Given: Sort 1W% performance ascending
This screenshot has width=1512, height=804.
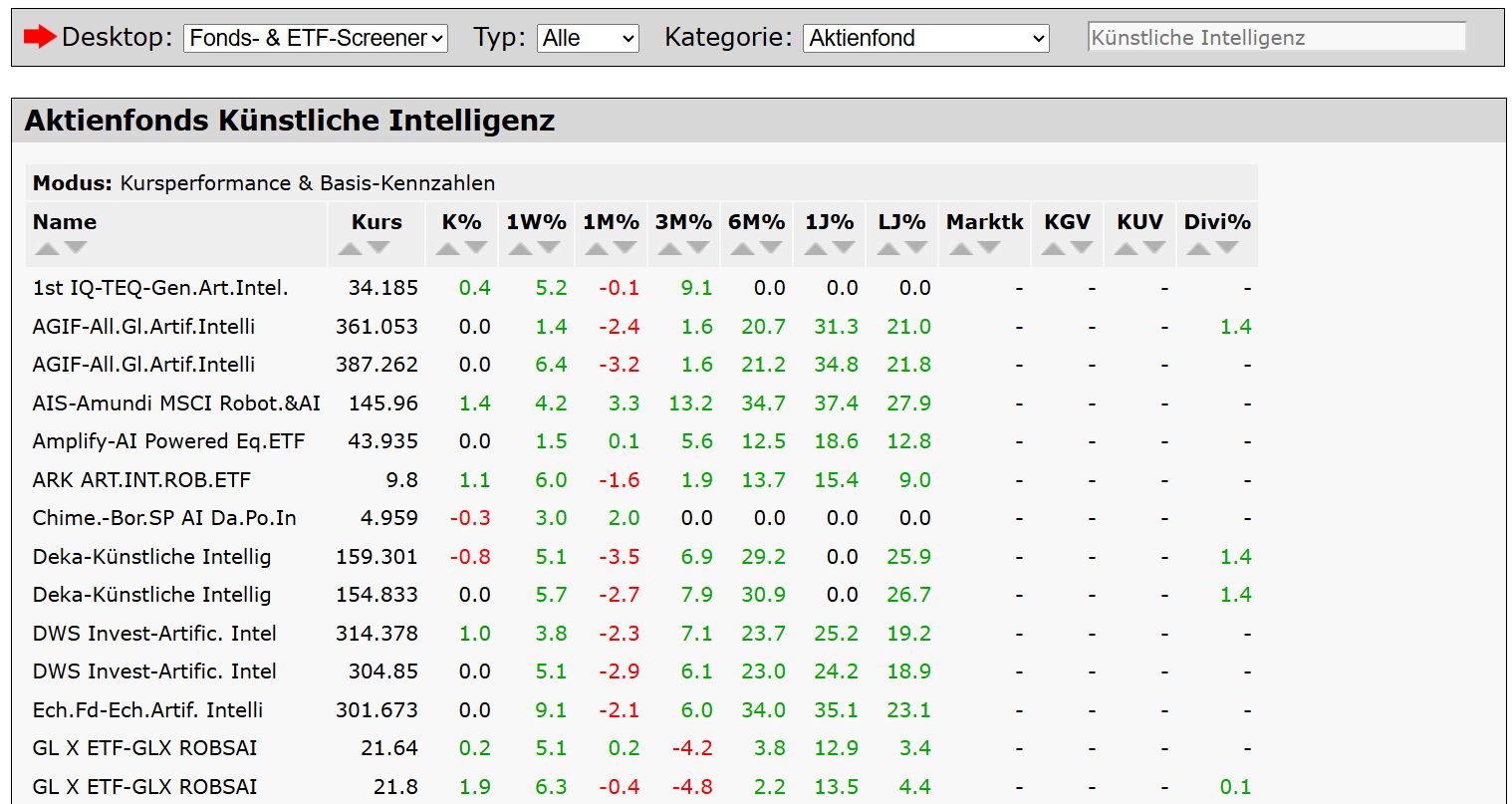Looking at the screenshot, I should pos(521,248).
